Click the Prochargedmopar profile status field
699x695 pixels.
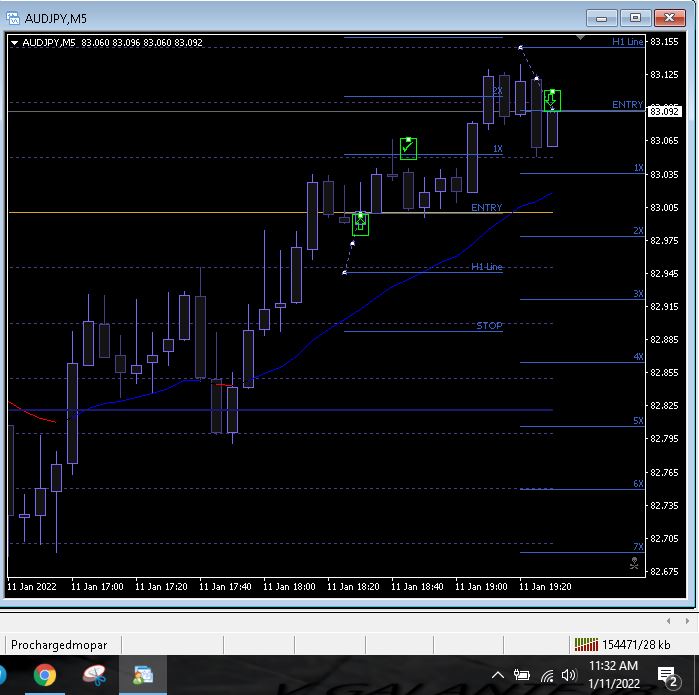click(63, 645)
